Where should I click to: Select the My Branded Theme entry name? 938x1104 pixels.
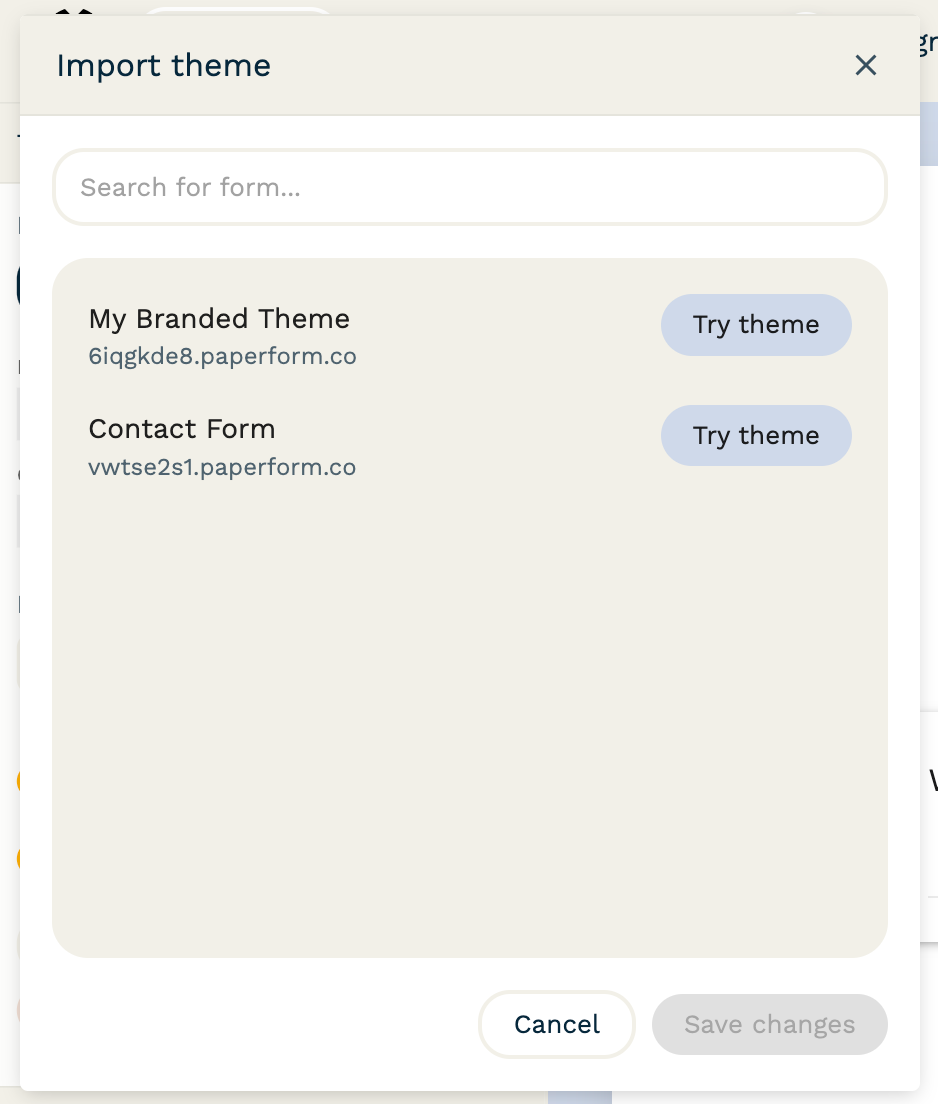click(219, 319)
